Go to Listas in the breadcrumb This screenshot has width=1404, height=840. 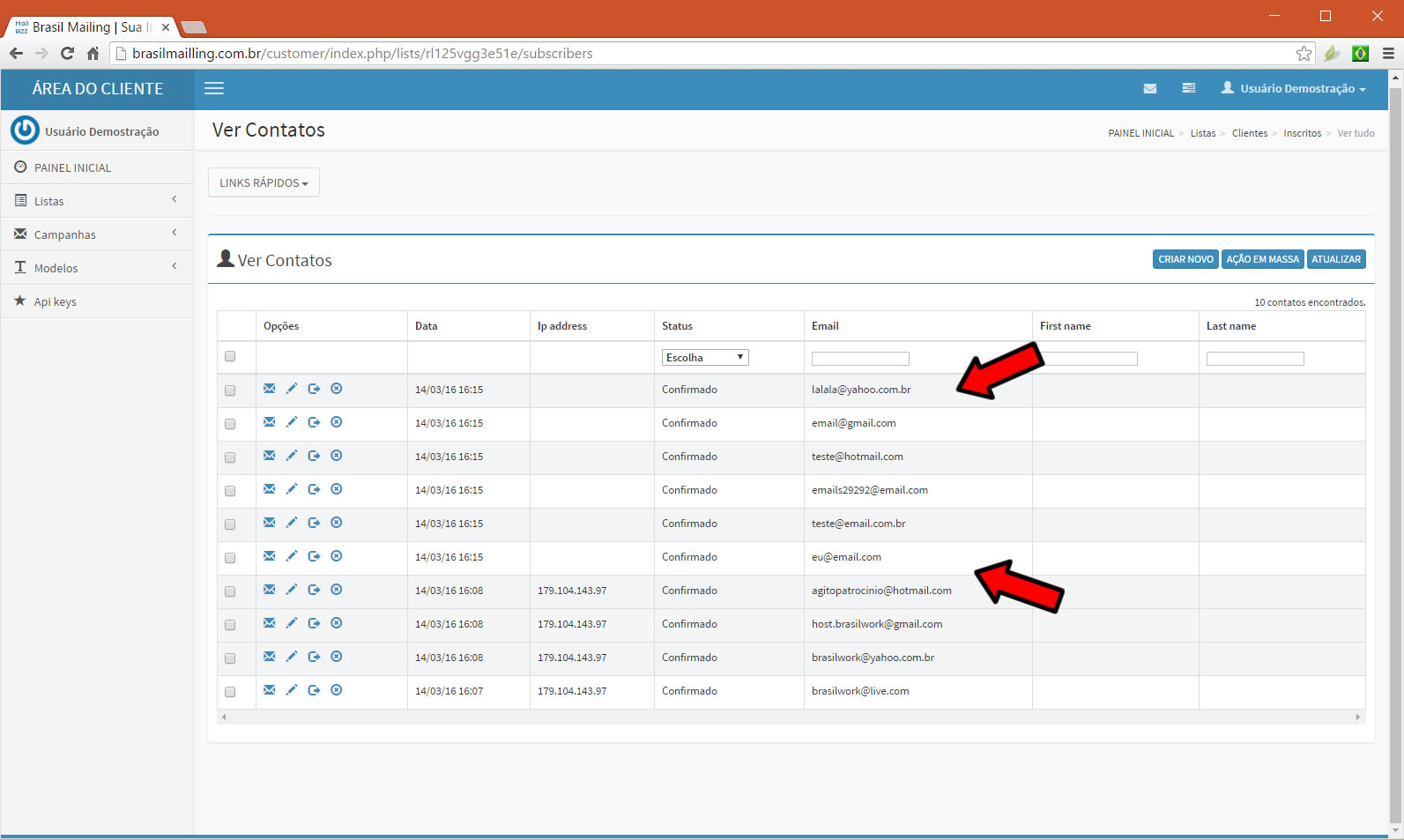click(1202, 133)
